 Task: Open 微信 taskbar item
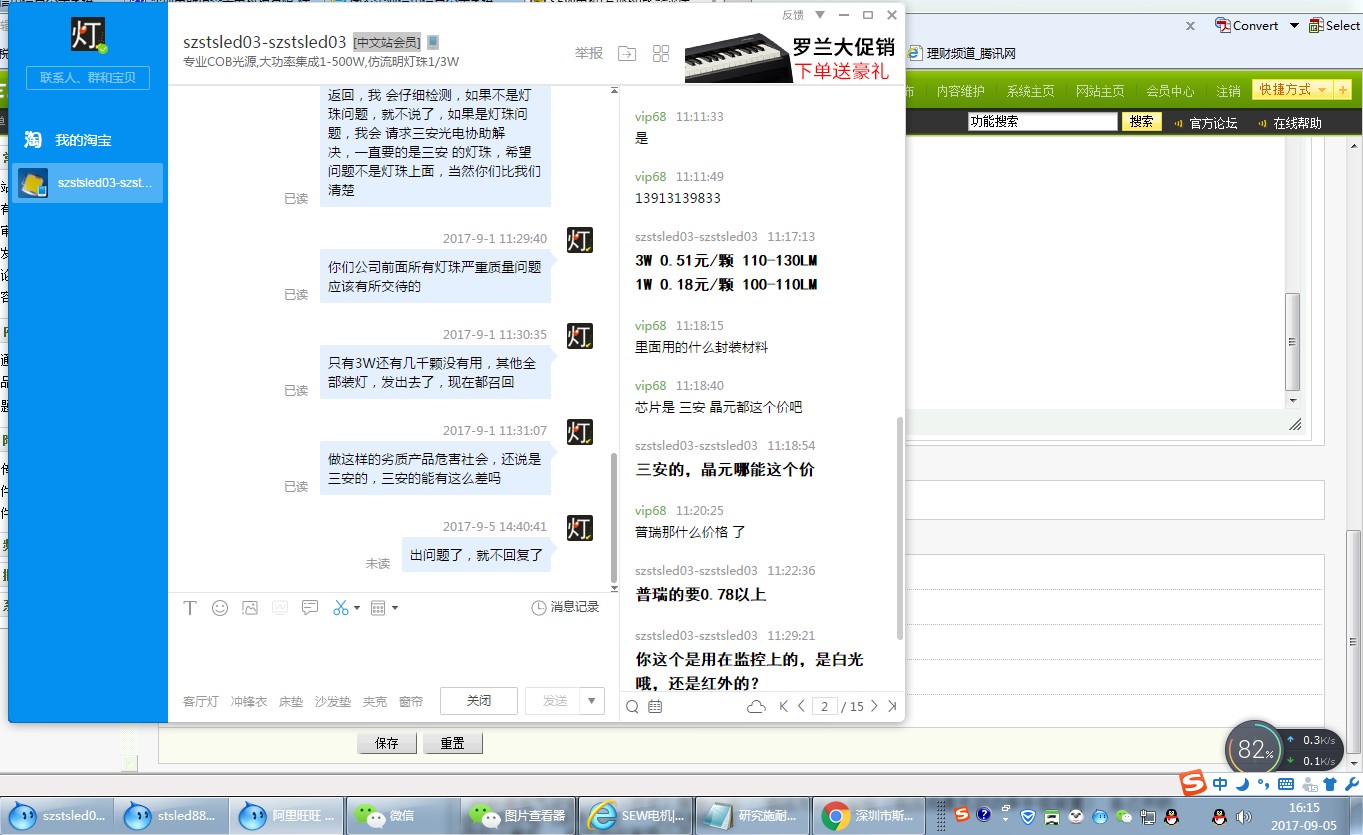coord(401,816)
